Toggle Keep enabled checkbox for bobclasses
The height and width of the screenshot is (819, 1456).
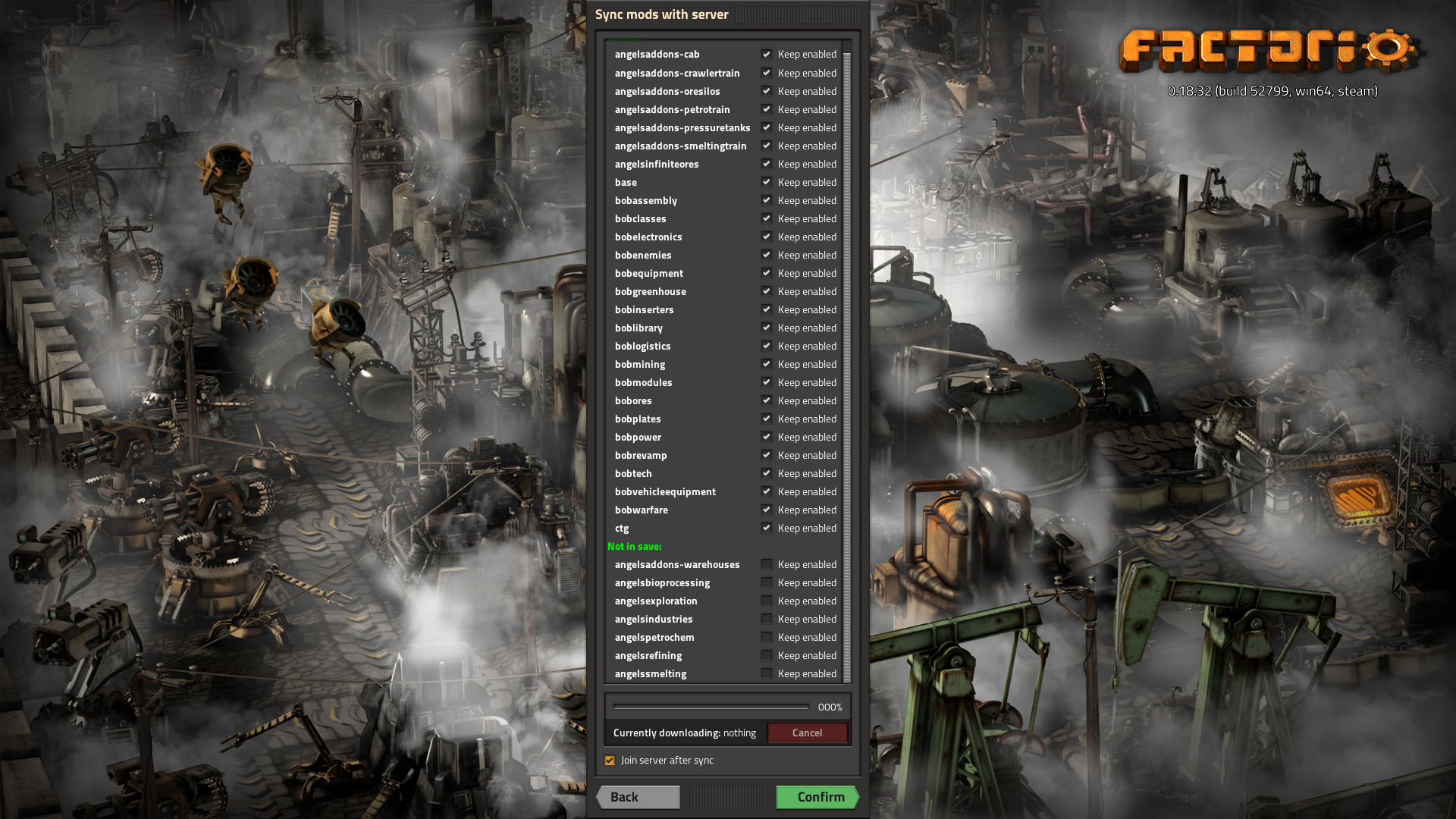pyautogui.click(x=767, y=218)
